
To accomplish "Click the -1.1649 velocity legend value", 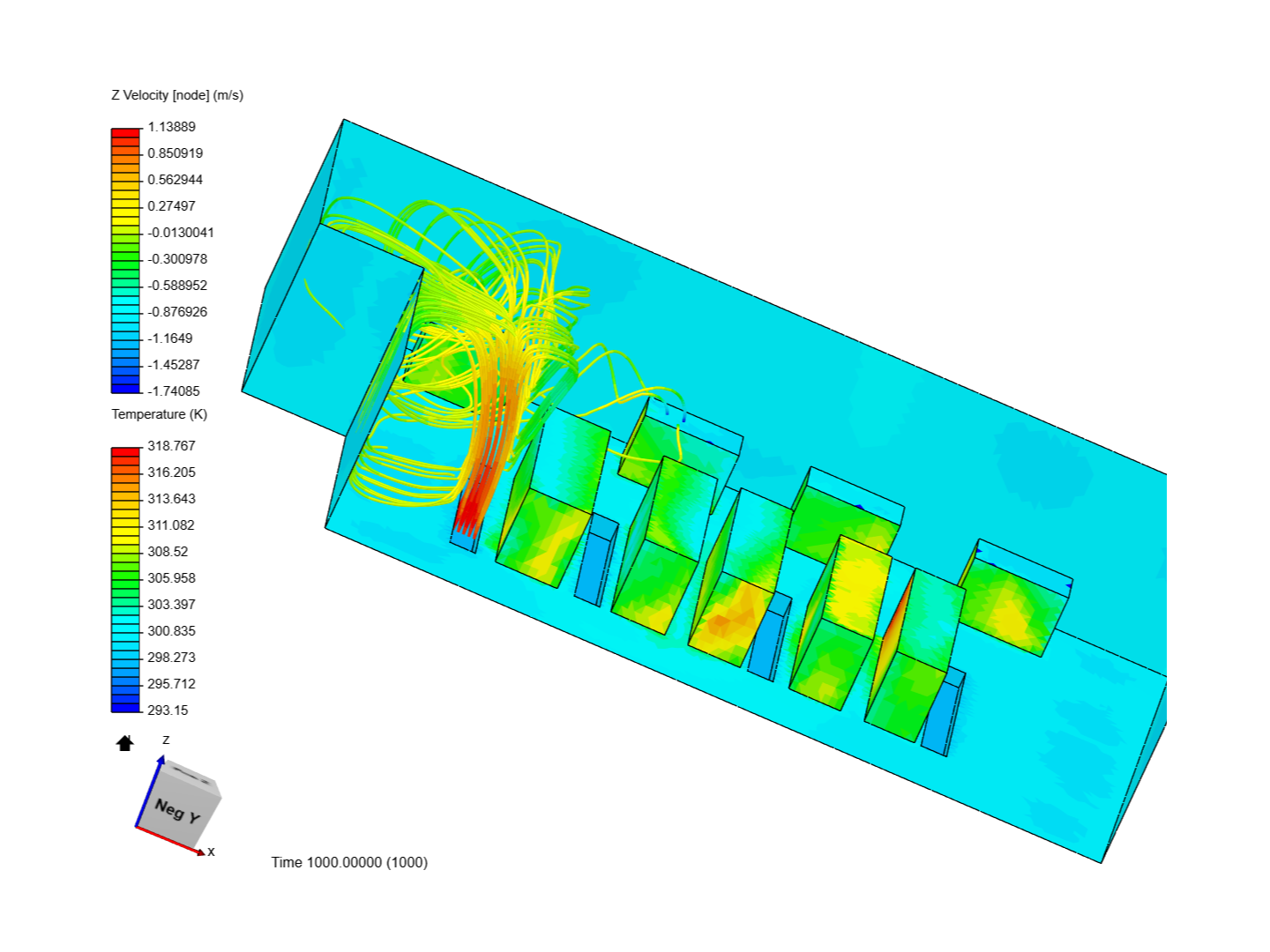I will pyautogui.click(x=170, y=338).
